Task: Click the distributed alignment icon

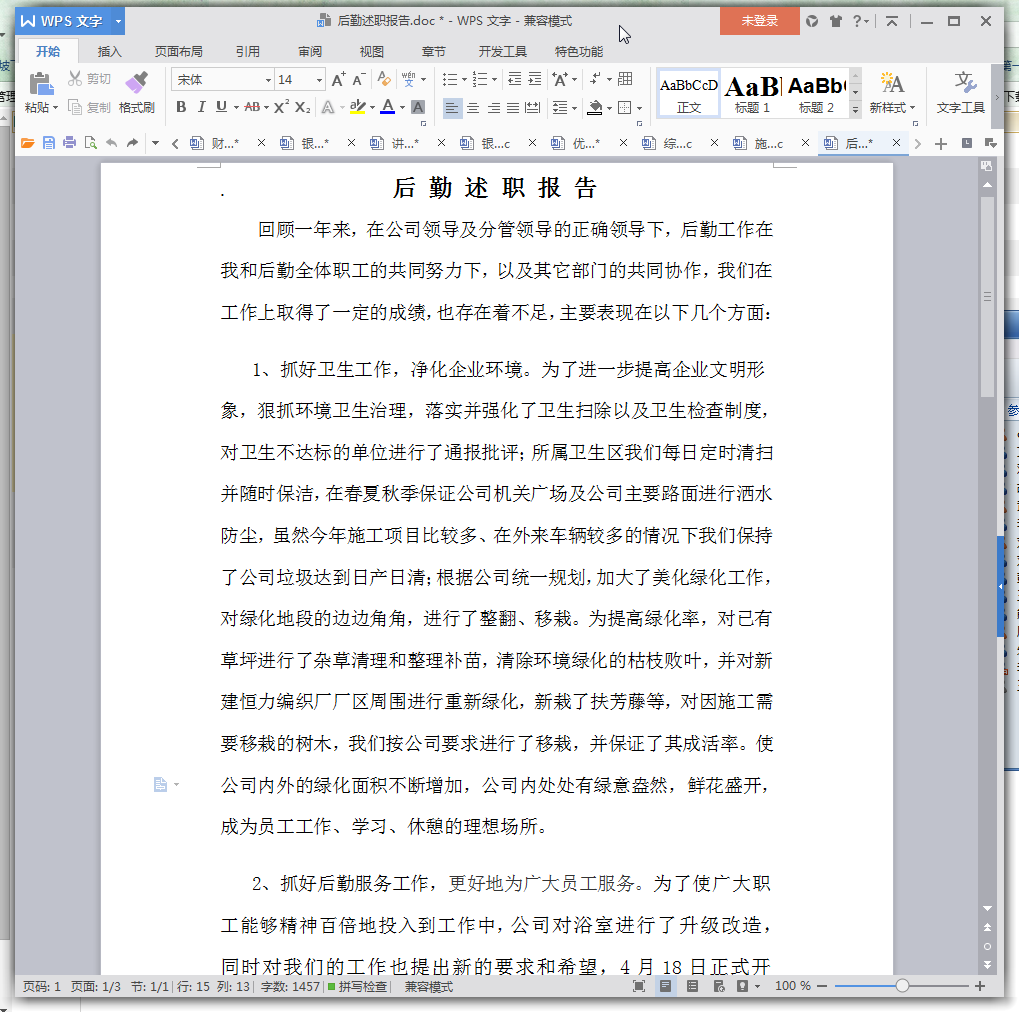Action: pos(532,107)
